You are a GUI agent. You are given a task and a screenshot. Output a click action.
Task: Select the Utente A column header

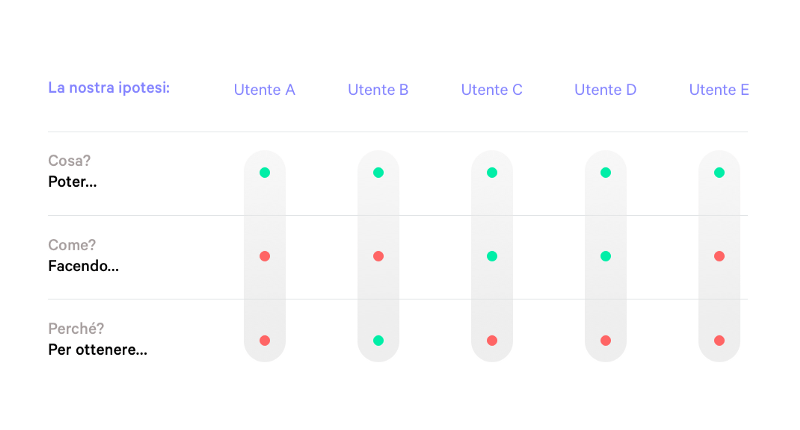265,90
